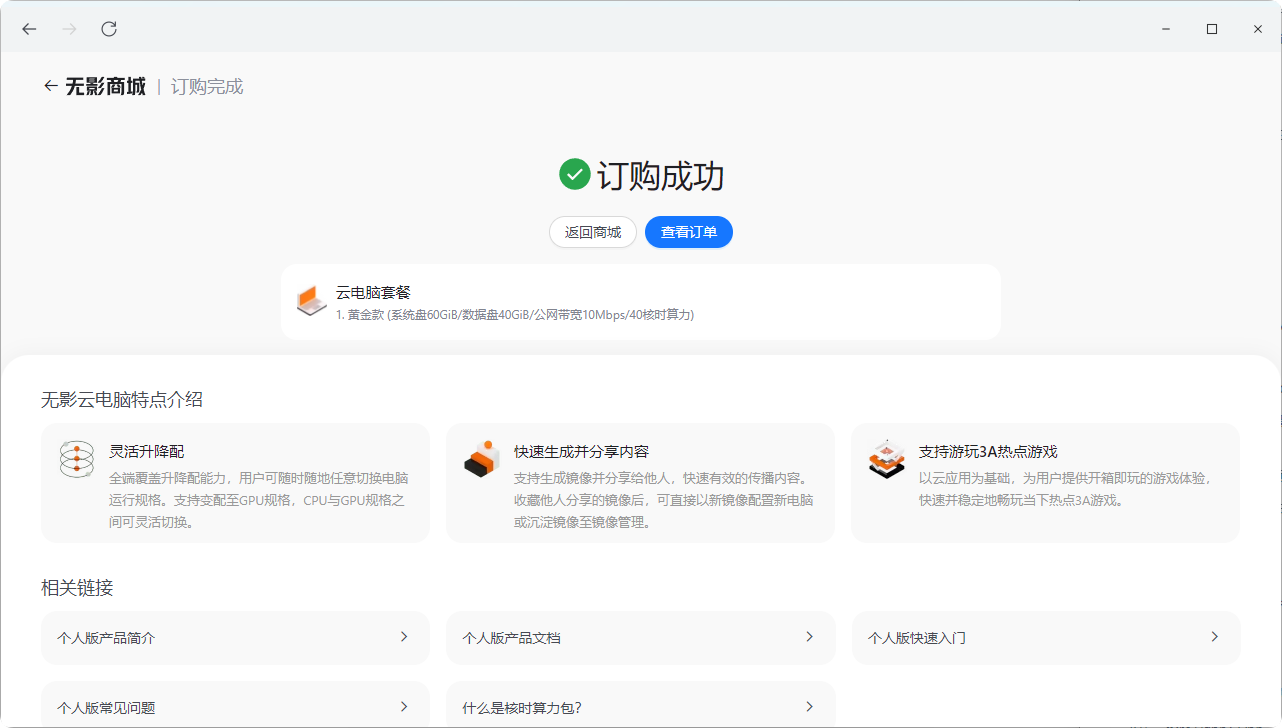Viewport: 1282px width, 728px height.
Task: Click the orange 云电脑套餐 laptop icon
Action: pyautogui.click(x=311, y=301)
